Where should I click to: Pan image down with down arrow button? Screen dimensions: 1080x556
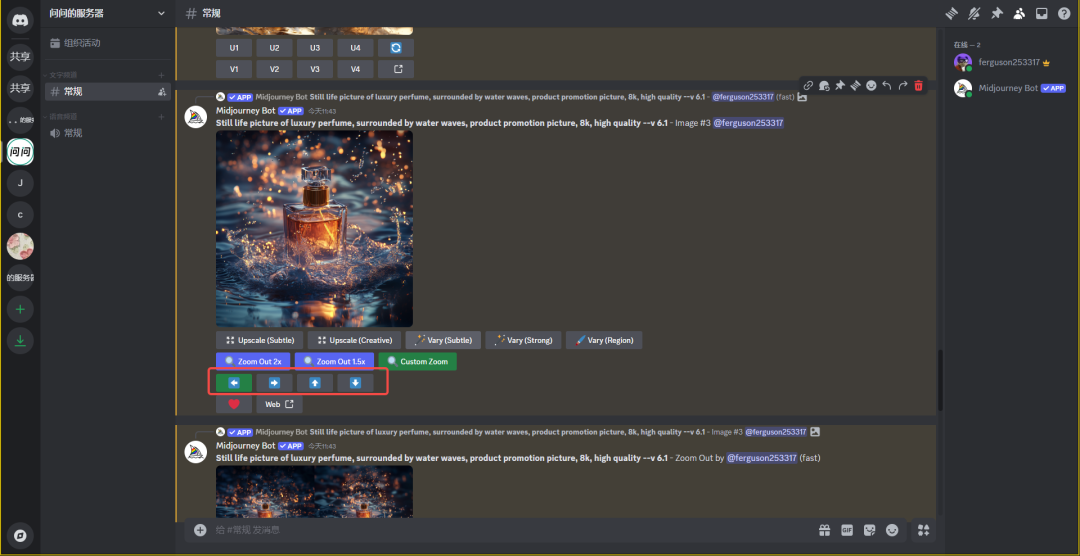pos(355,382)
